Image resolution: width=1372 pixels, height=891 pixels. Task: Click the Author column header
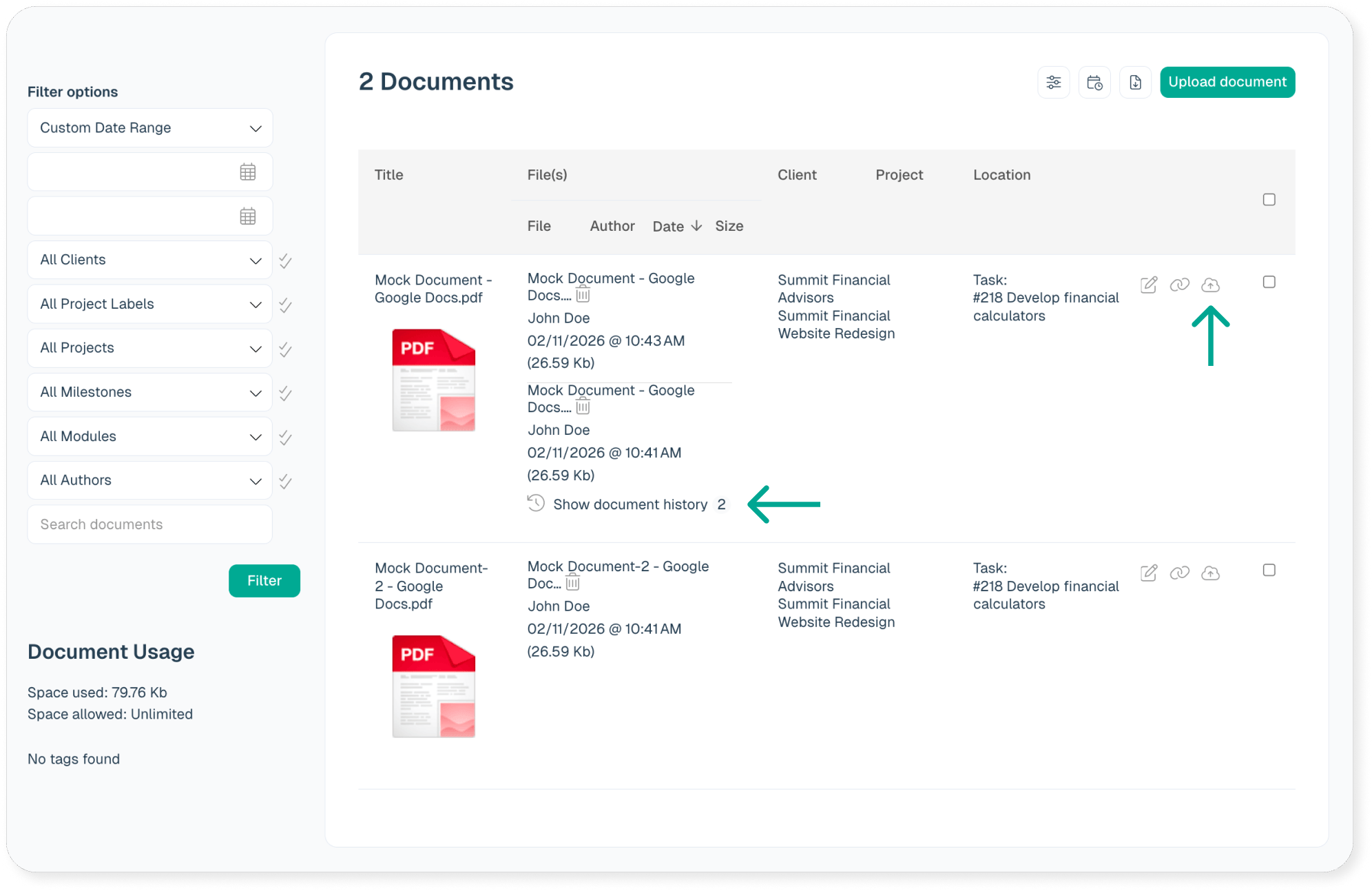612,226
